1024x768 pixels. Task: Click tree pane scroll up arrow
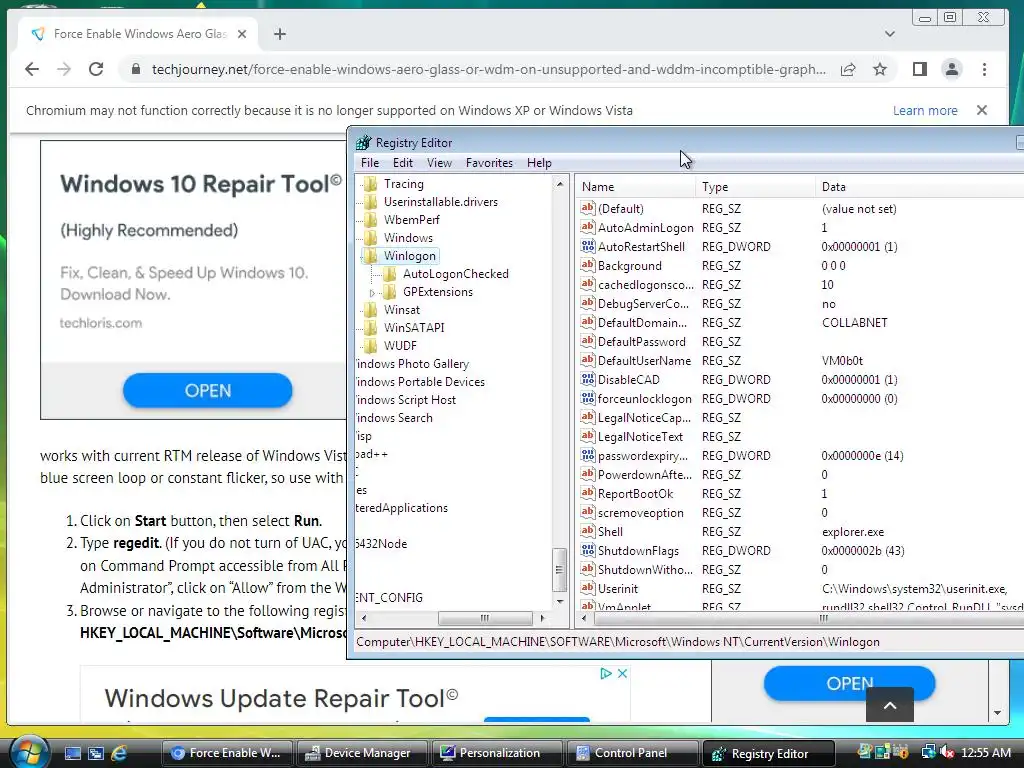560,185
